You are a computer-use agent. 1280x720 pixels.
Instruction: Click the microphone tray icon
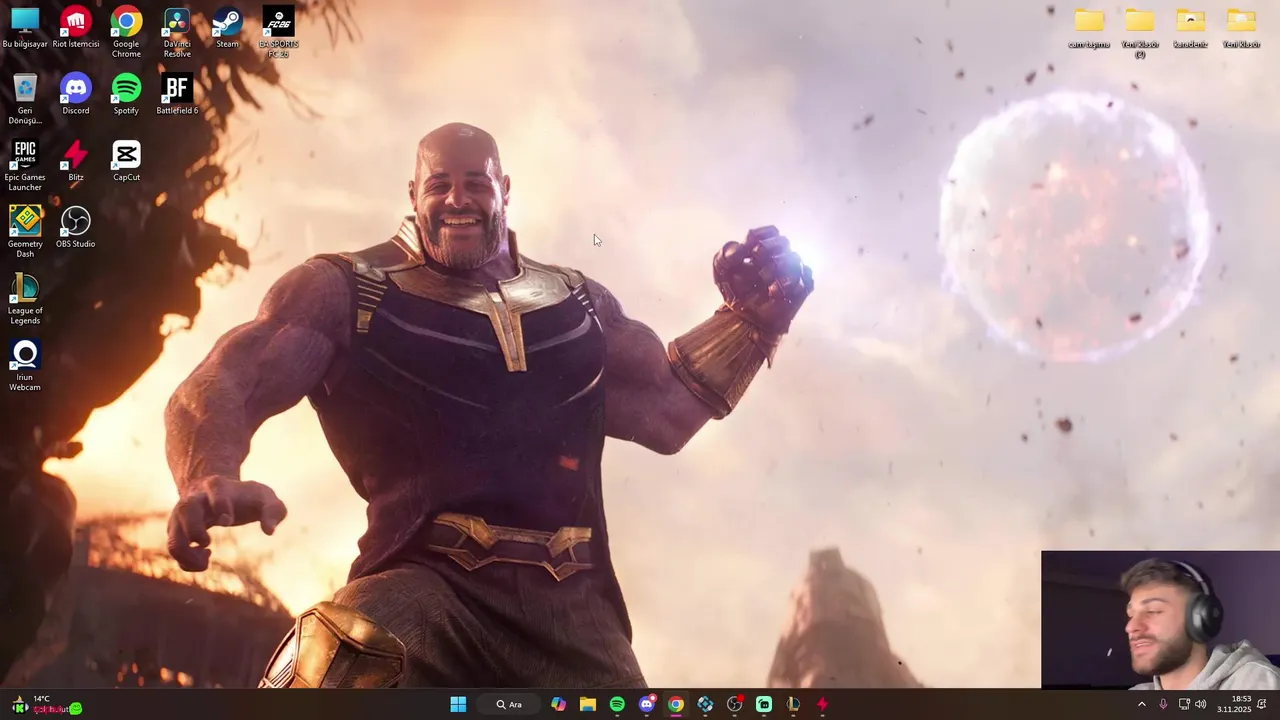[x=1163, y=704]
